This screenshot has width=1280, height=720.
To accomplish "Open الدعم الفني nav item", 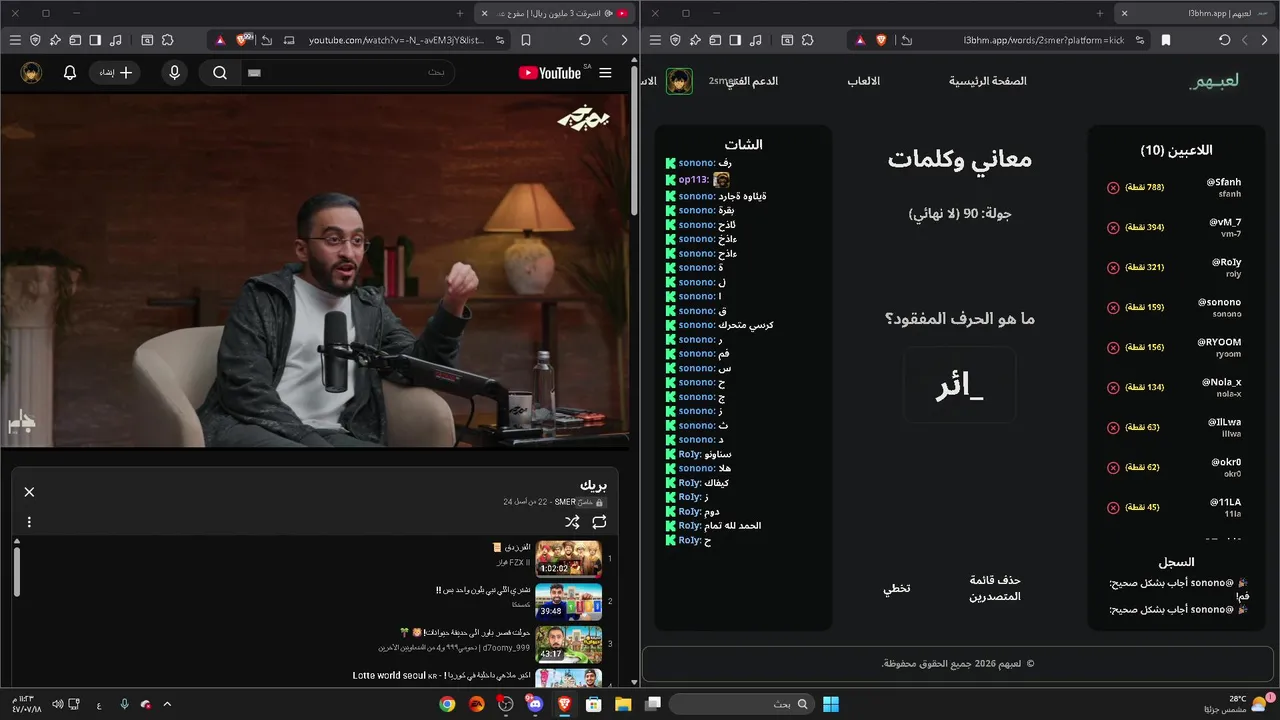I will (752, 81).
